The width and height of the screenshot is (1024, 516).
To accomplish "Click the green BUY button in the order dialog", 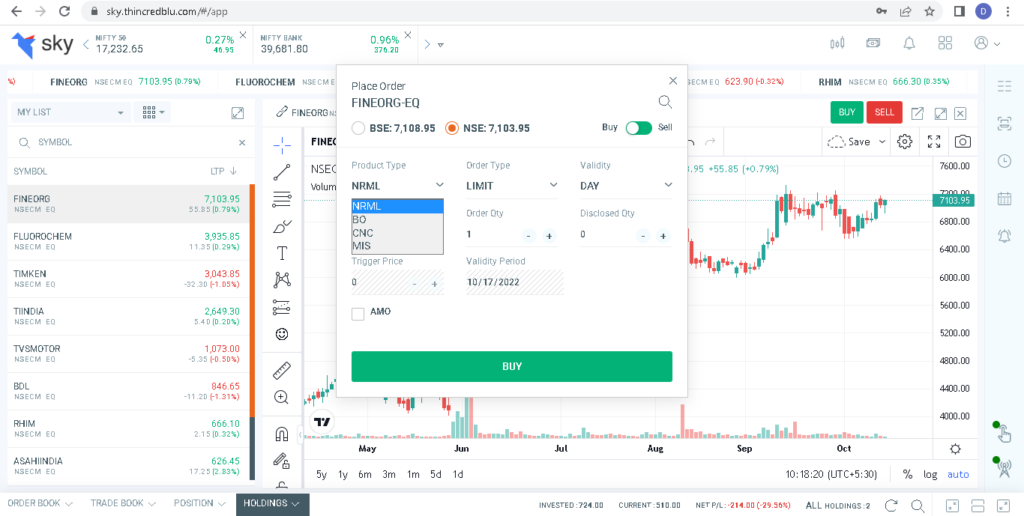I will point(512,366).
